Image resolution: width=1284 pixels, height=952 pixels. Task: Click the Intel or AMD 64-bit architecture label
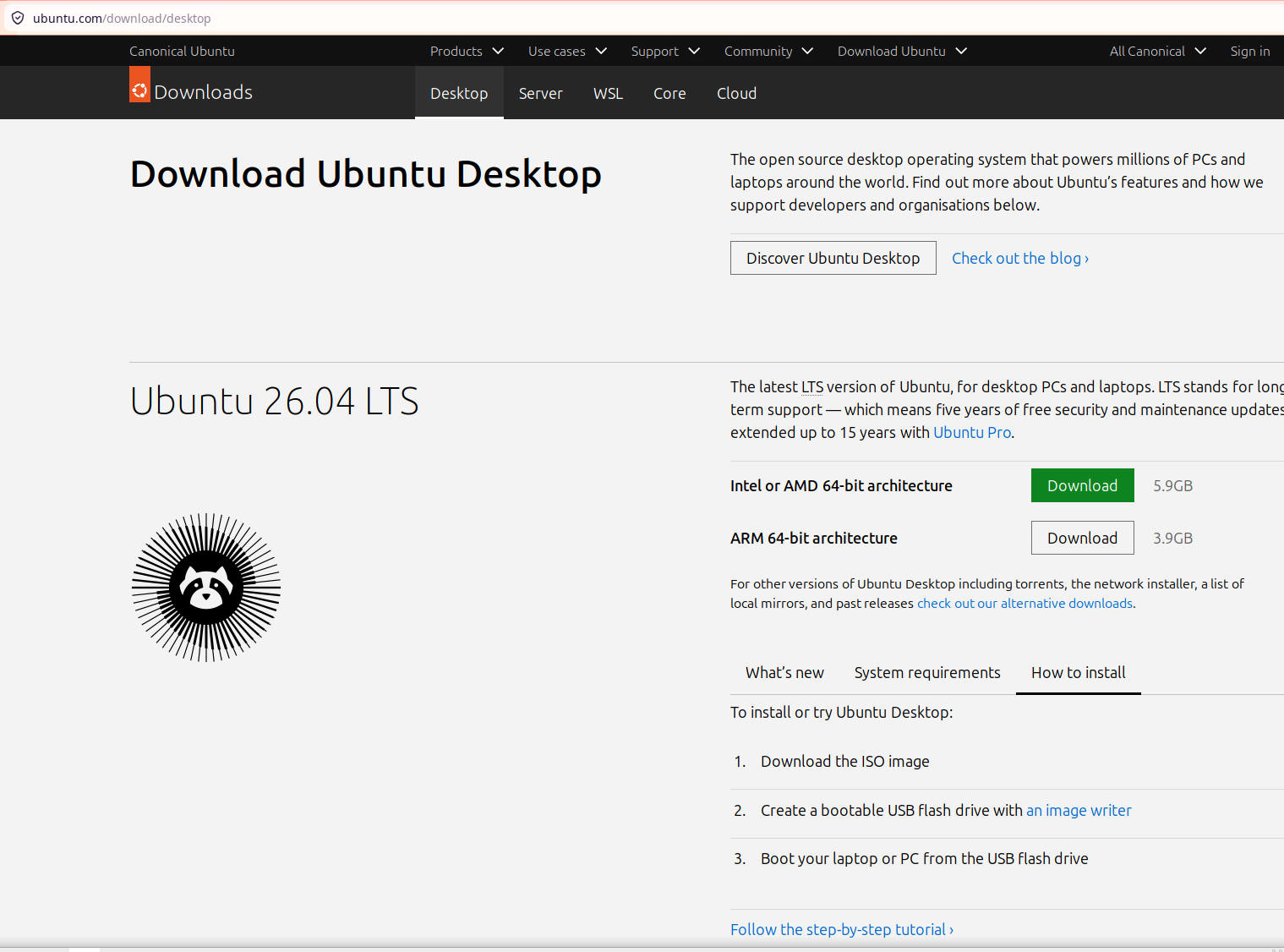[x=841, y=485]
